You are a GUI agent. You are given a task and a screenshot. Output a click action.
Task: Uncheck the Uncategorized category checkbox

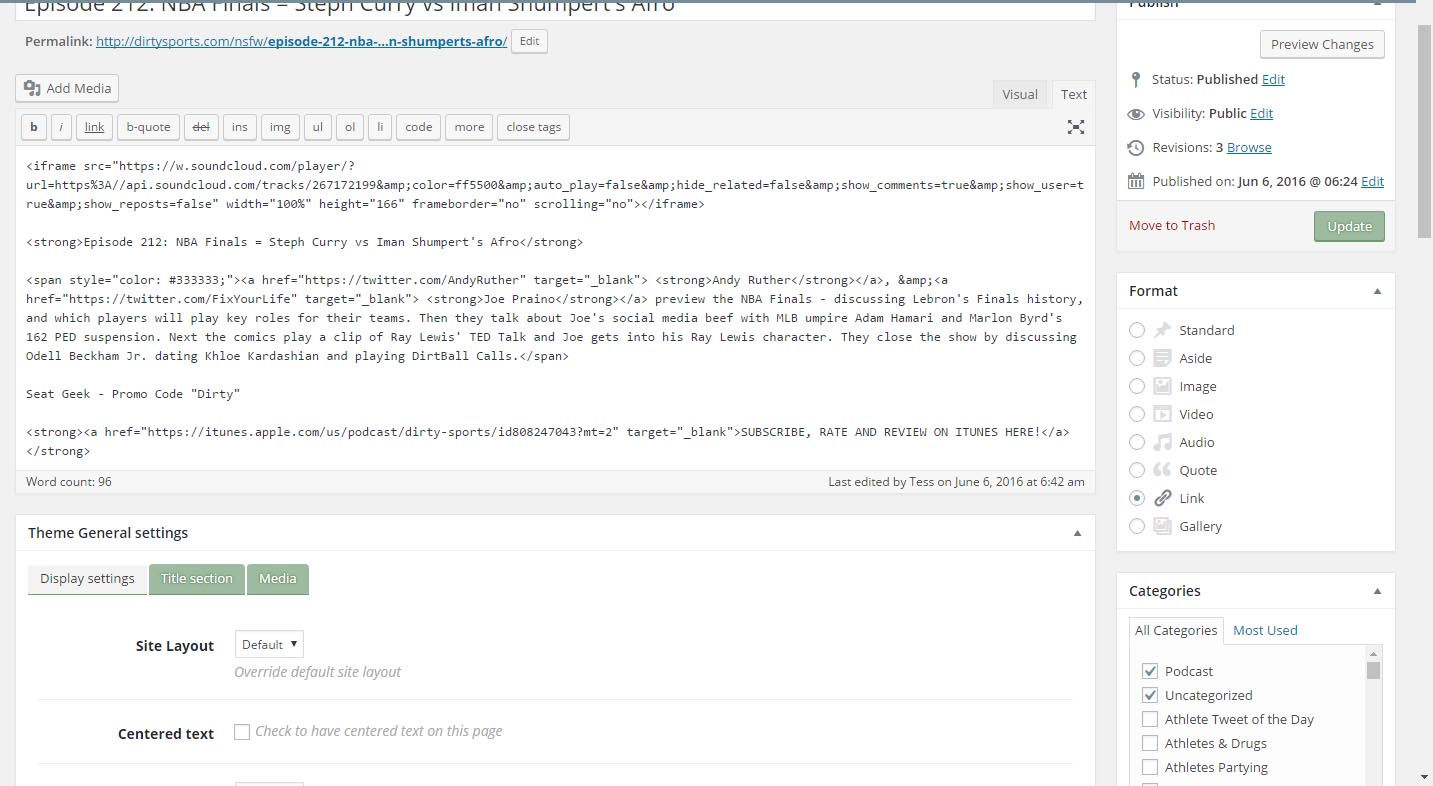(1150, 695)
